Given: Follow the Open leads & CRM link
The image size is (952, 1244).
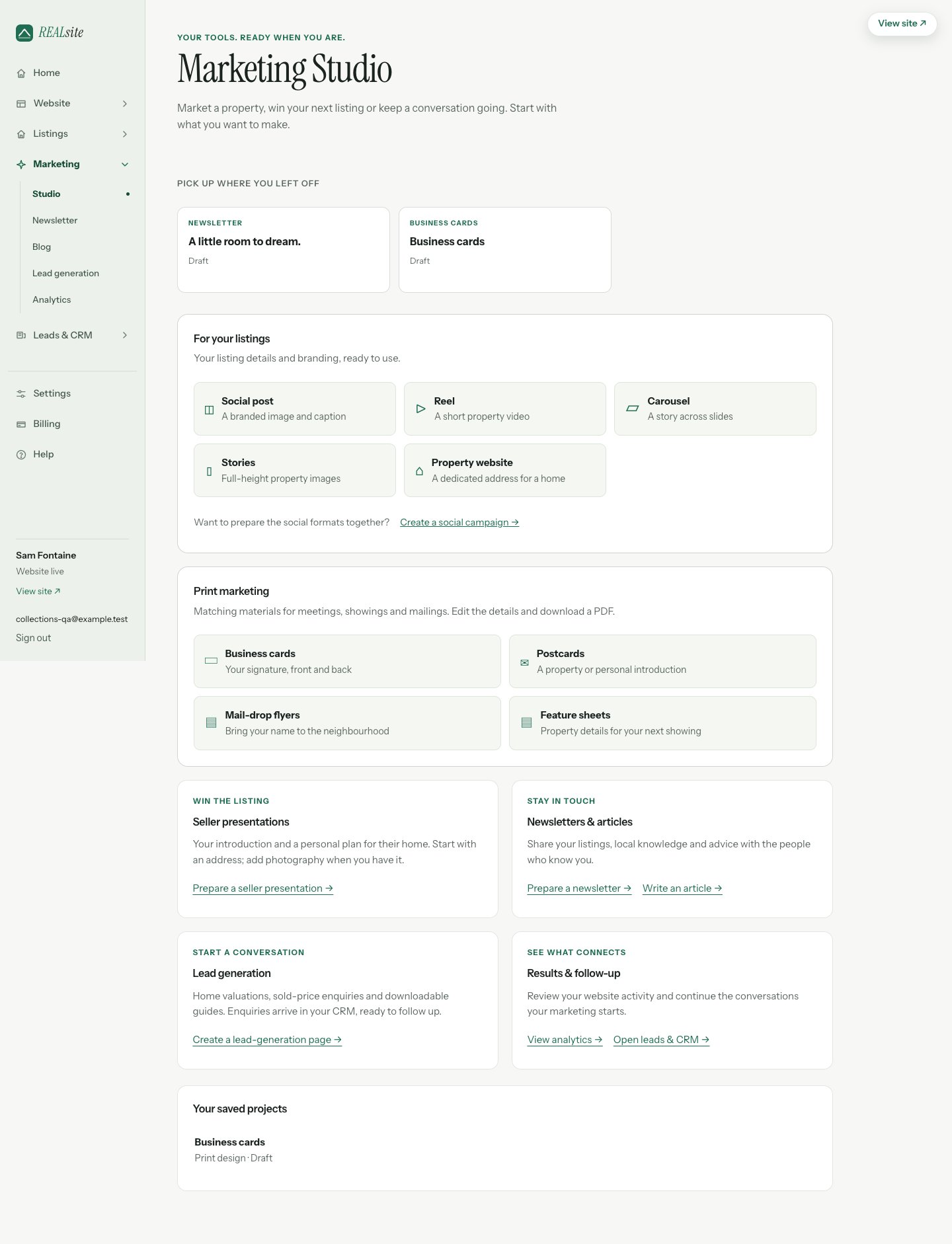Looking at the screenshot, I should [661, 1040].
